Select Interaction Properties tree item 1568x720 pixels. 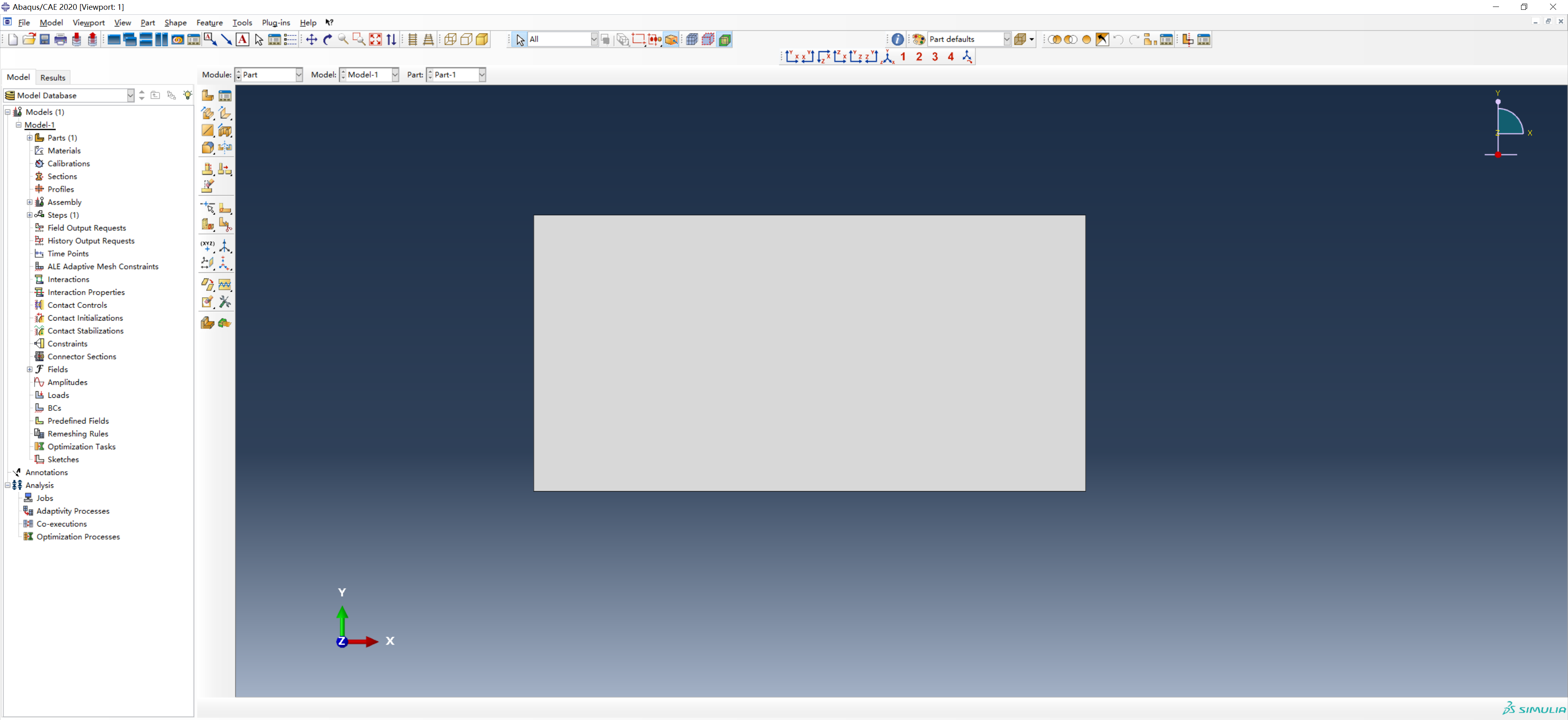coord(86,292)
